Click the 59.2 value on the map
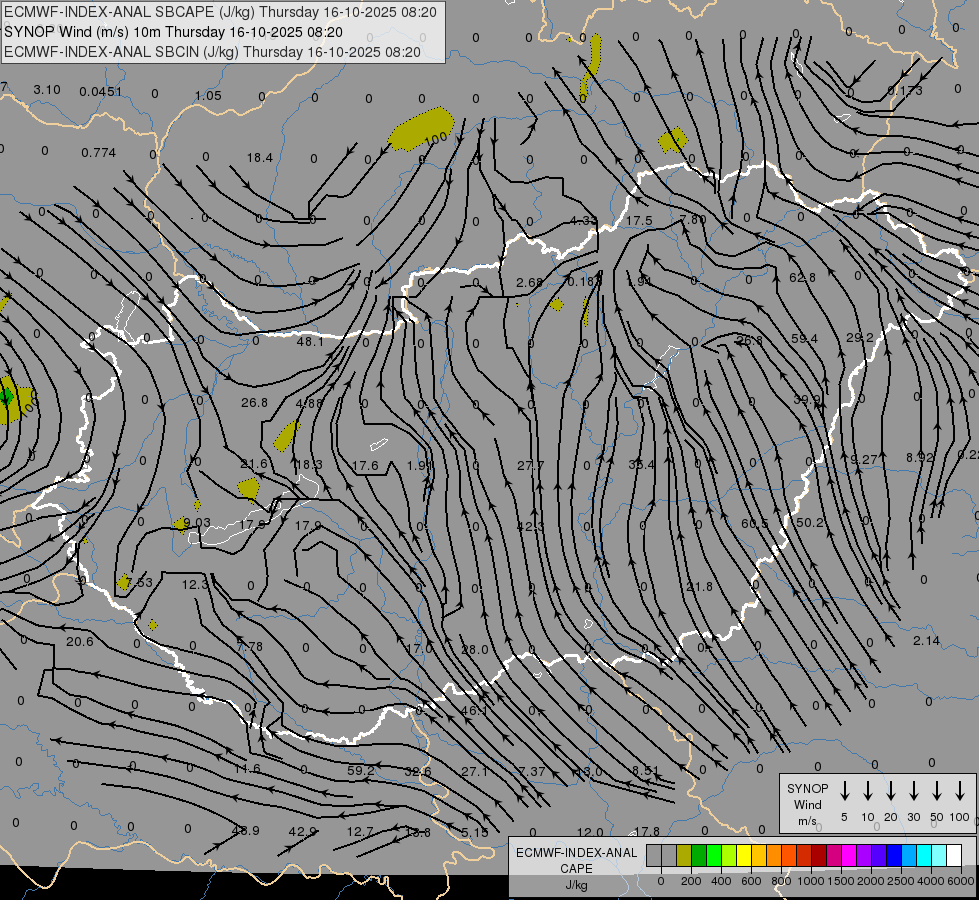 (x=361, y=771)
